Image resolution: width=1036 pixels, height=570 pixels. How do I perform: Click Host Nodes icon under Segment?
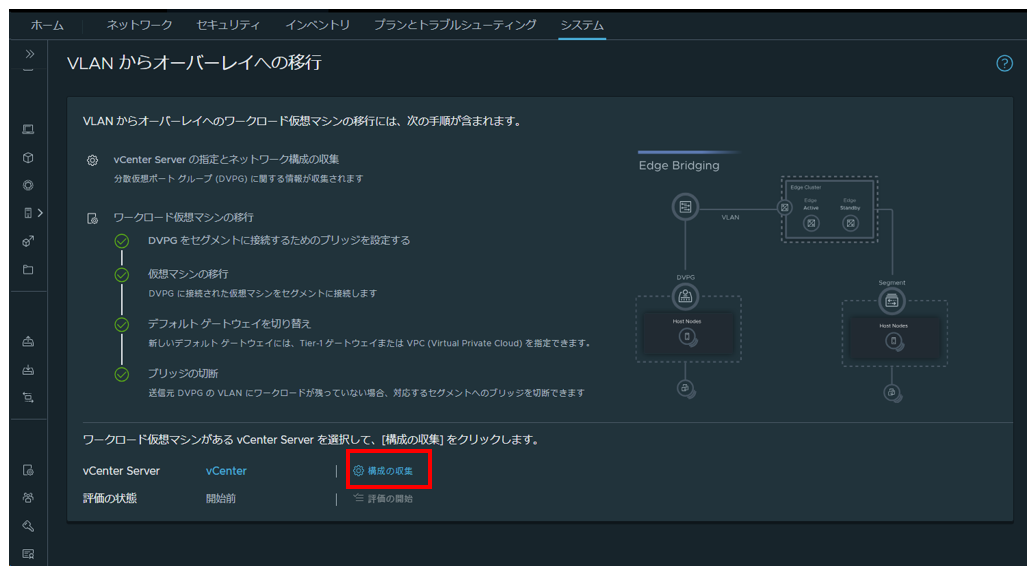tap(893, 341)
